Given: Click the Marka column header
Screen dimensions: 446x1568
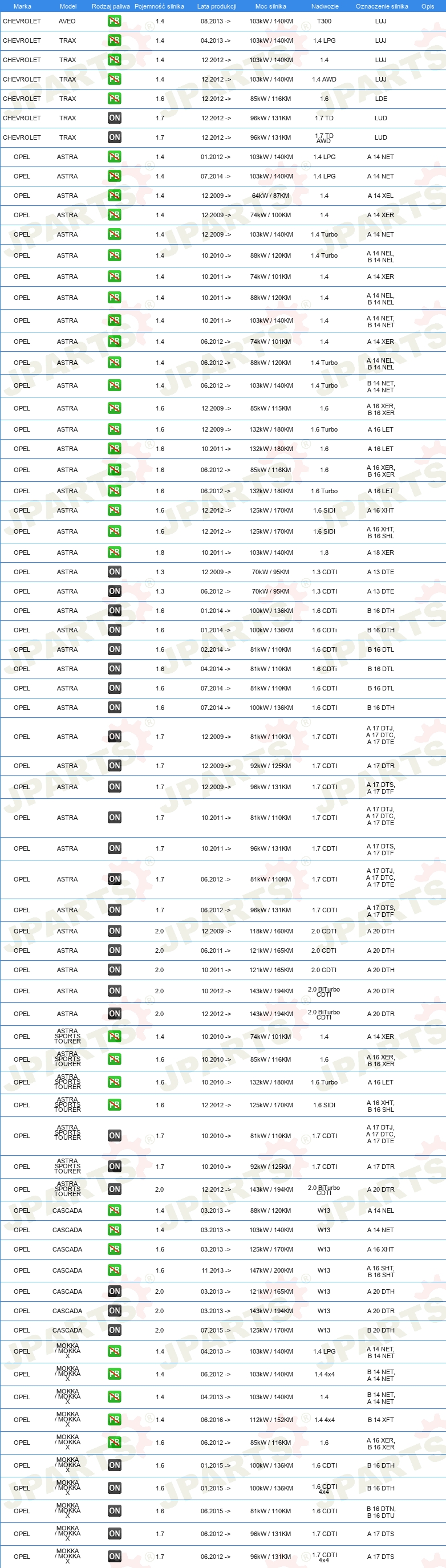Looking at the screenshot, I should [22, 6].
